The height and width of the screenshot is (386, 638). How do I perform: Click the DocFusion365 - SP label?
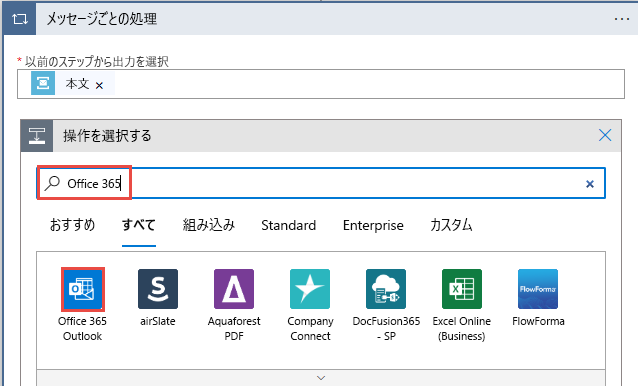click(x=386, y=329)
